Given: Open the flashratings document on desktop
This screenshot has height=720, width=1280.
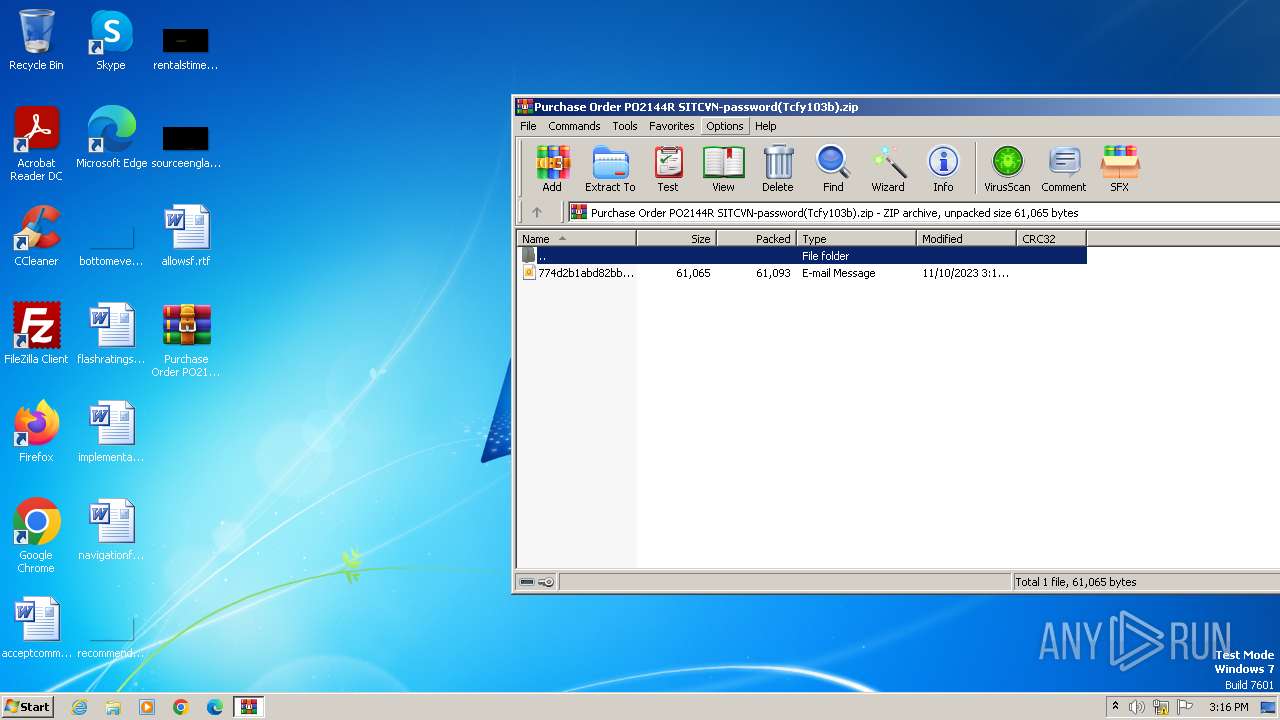Looking at the screenshot, I should [111, 334].
